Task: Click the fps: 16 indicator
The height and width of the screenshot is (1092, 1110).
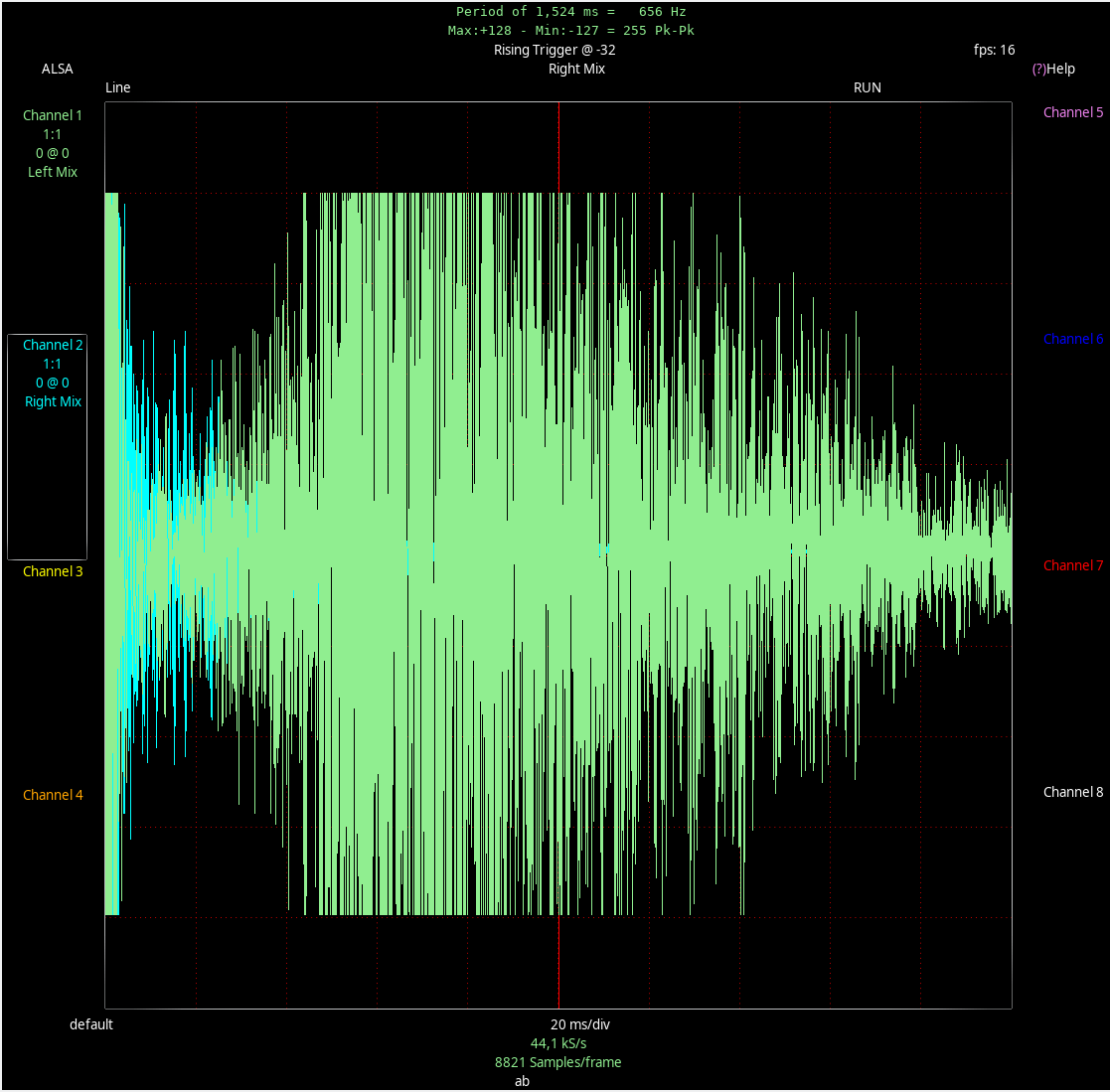Action: 994,50
